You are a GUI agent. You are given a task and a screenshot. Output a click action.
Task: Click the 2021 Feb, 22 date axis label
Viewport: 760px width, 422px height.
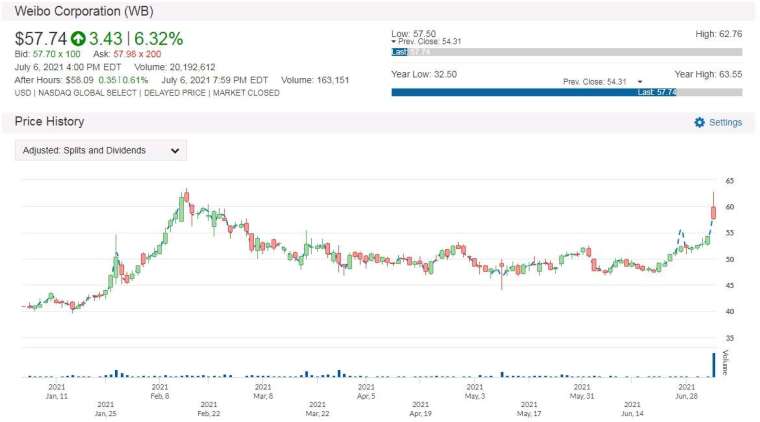pyautogui.click(x=209, y=409)
